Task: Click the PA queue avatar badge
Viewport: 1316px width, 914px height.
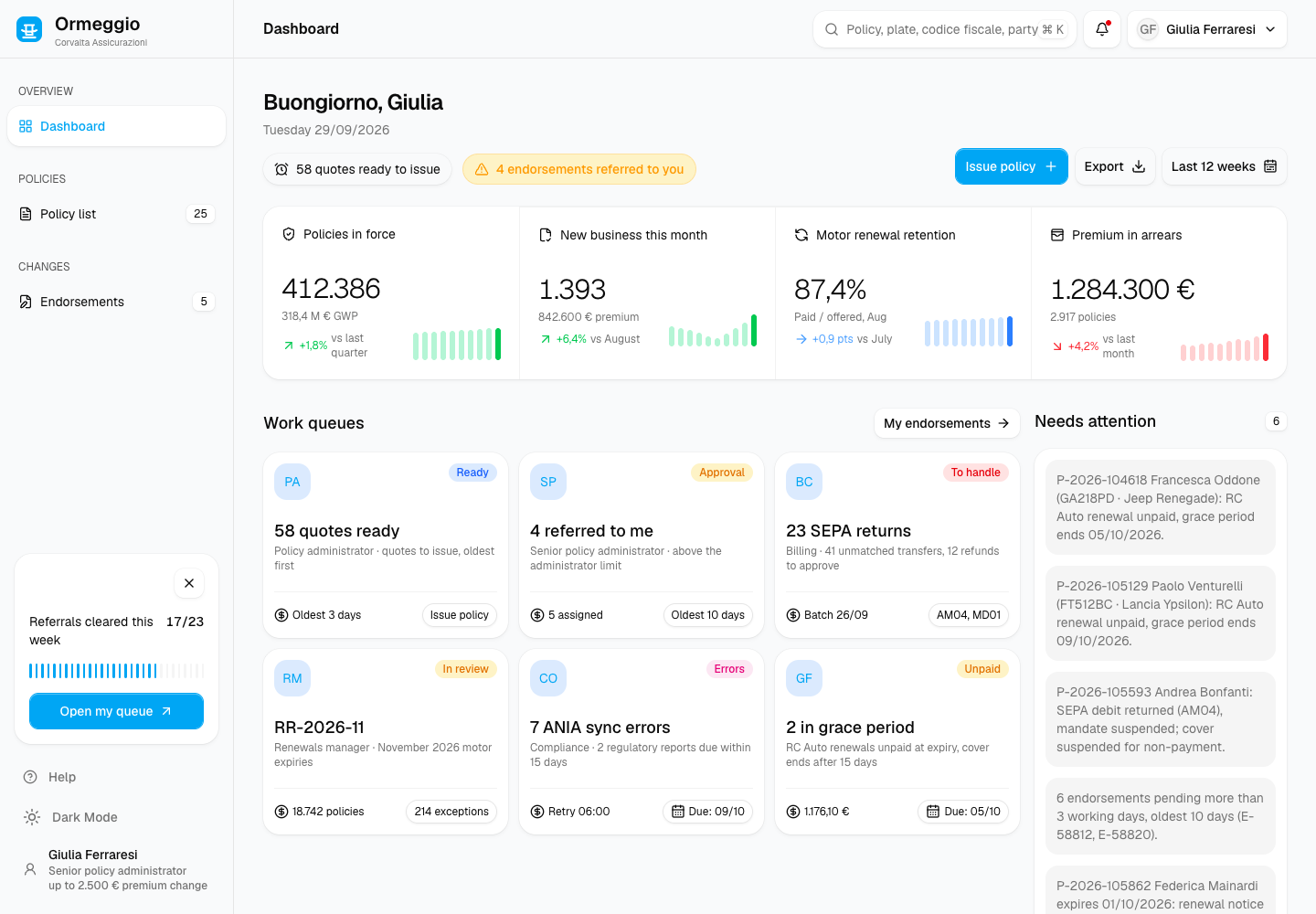Action: click(x=292, y=482)
